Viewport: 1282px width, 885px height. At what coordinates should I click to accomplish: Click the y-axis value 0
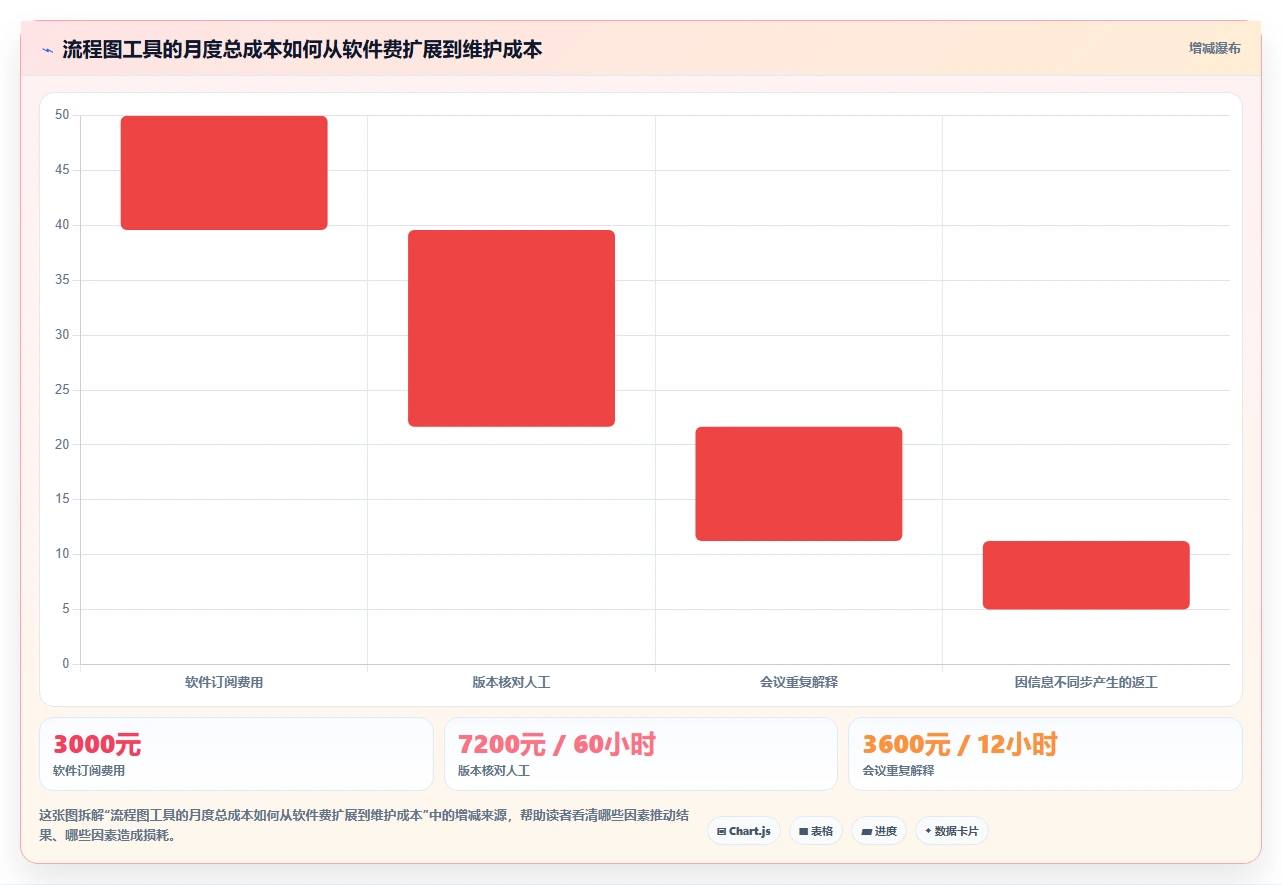pyautogui.click(x=66, y=663)
